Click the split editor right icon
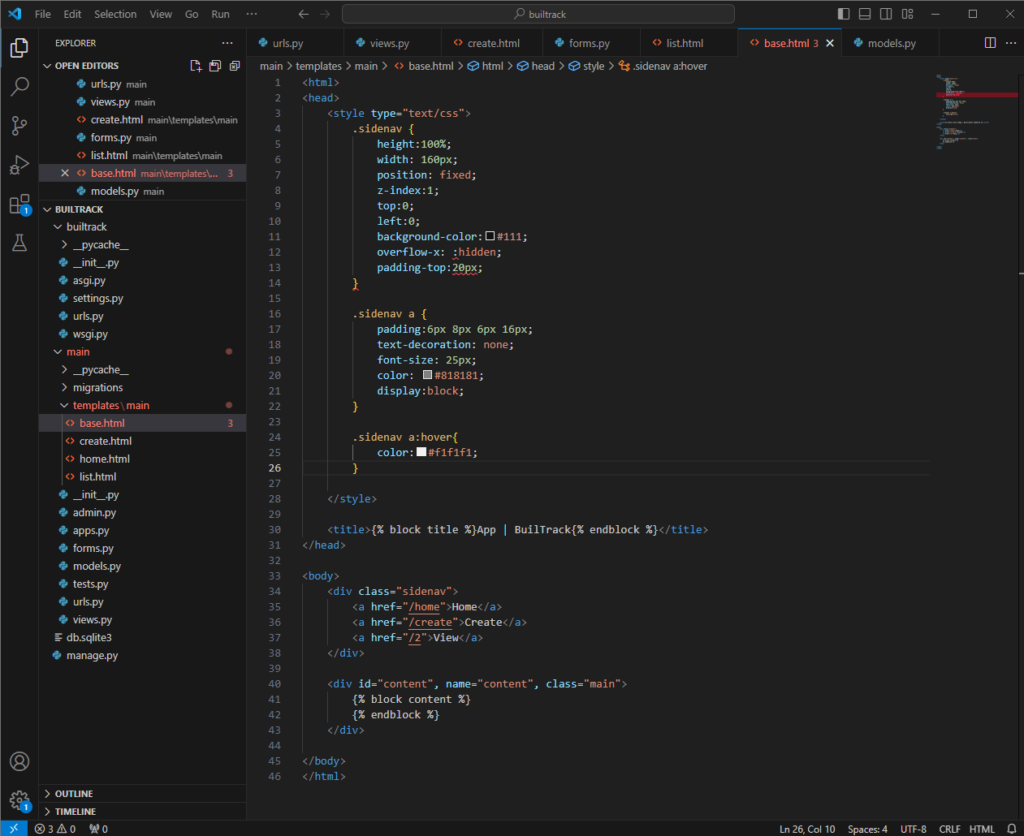 (989, 43)
